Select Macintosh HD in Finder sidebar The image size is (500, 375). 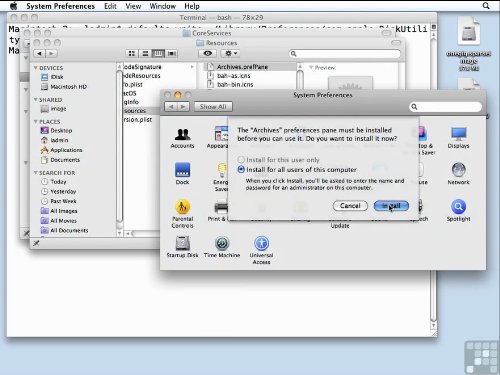point(64,87)
